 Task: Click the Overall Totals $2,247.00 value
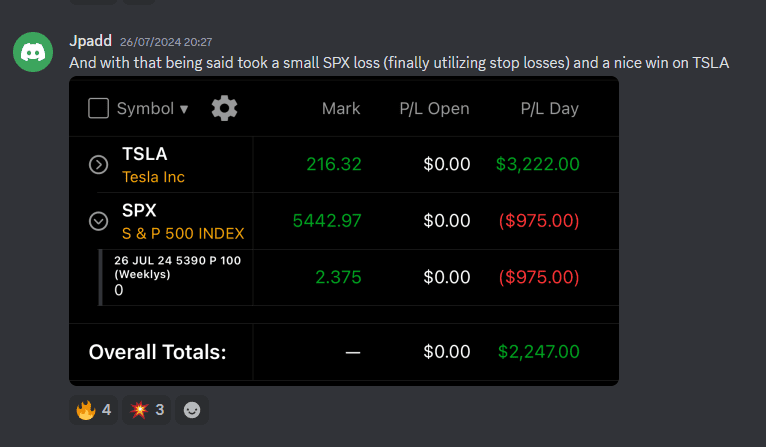coord(538,351)
